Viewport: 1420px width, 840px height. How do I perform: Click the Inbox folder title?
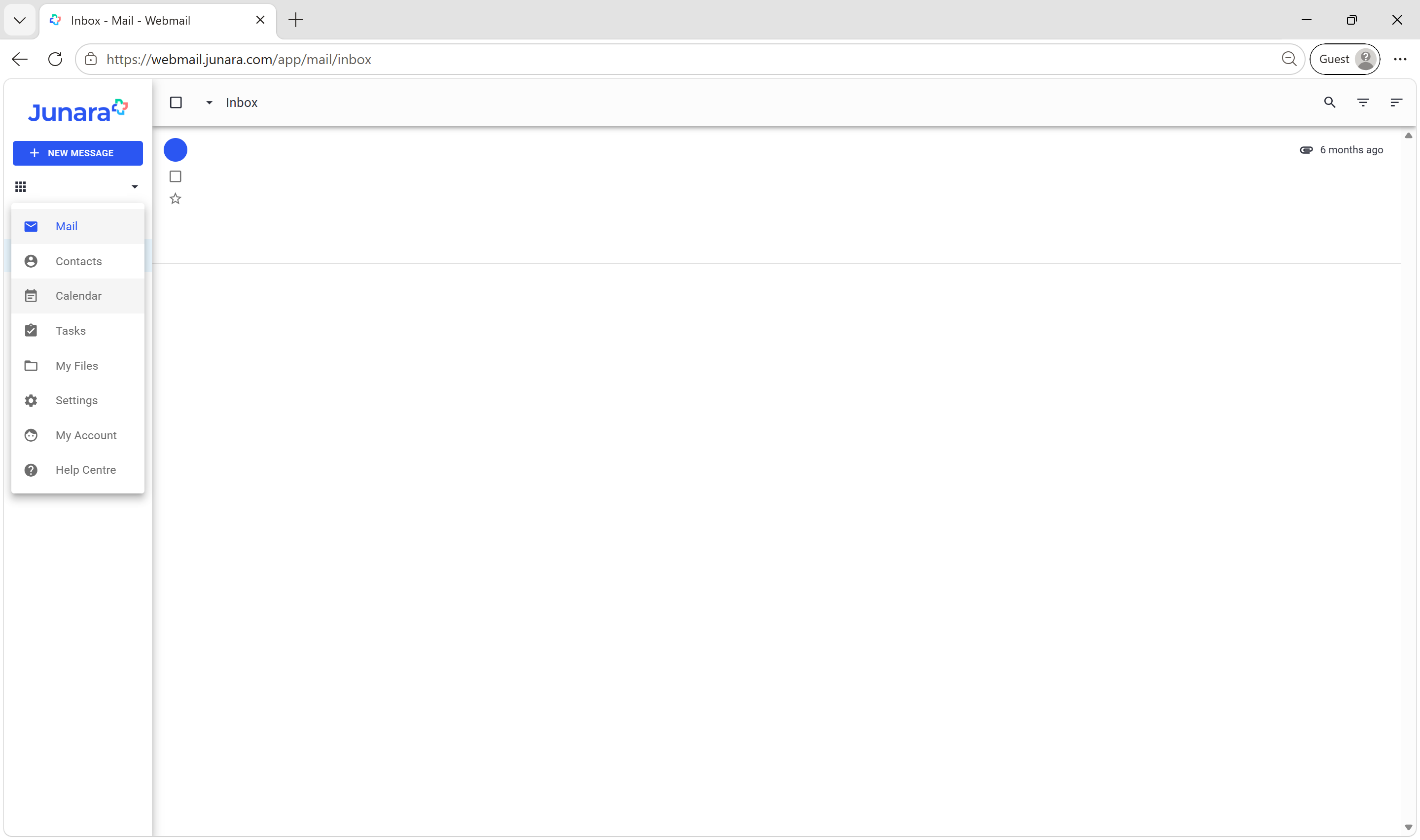242,103
